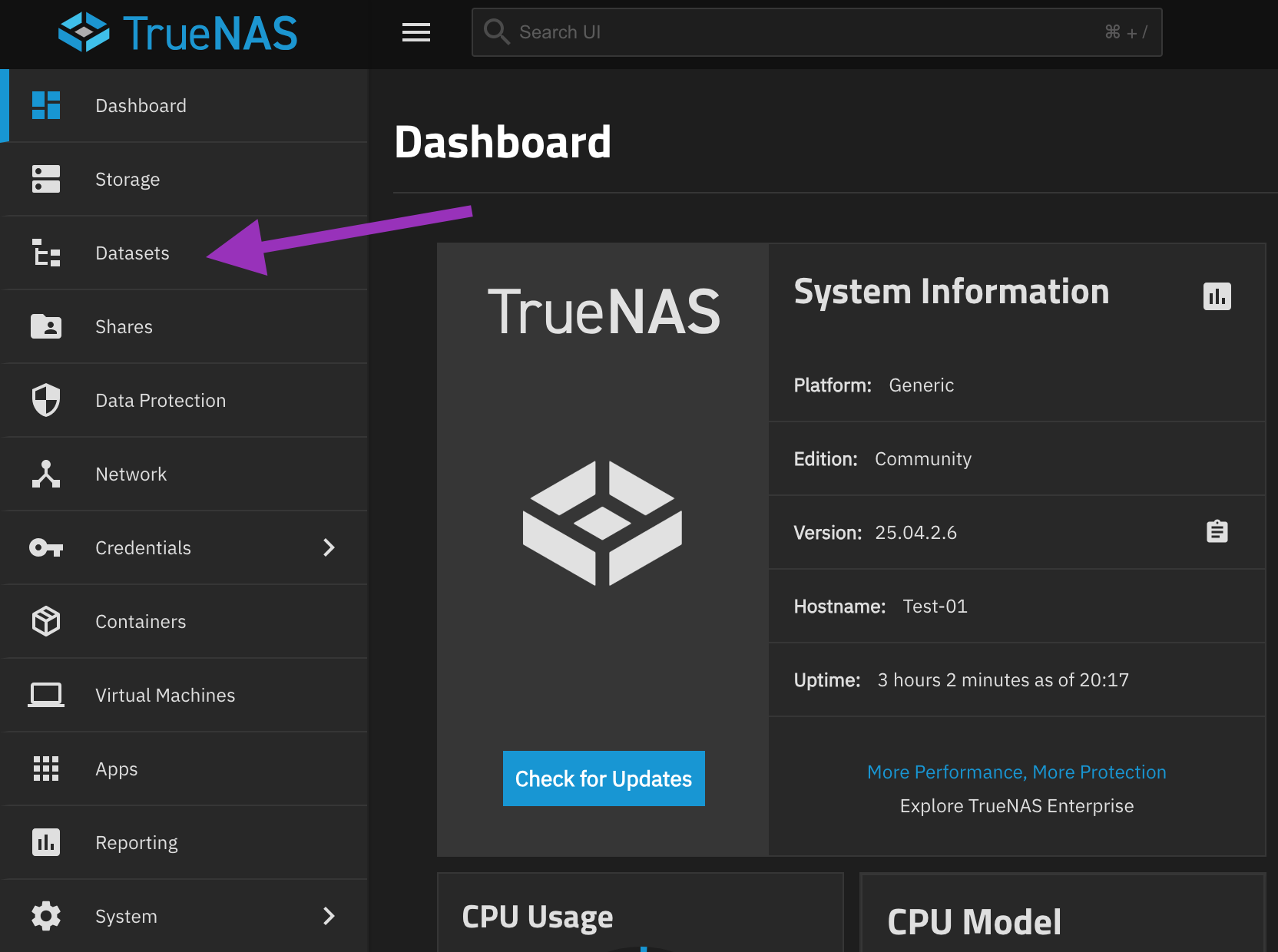
Task: Click the System Information chart icon
Action: [1217, 296]
